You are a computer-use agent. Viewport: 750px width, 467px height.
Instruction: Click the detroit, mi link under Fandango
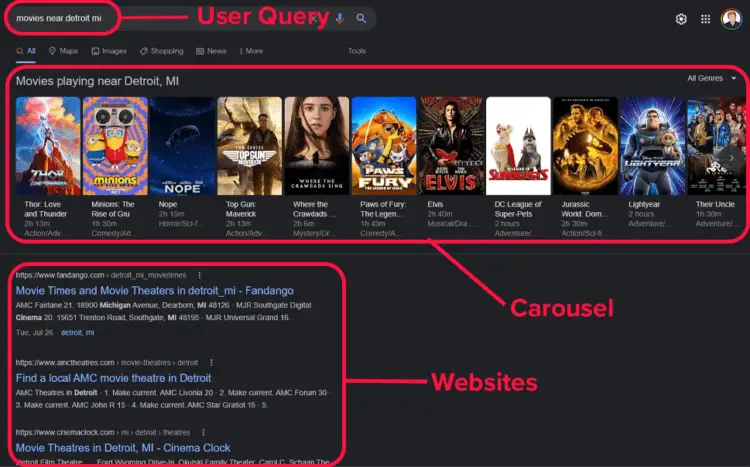pyautogui.click(x=77, y=333)
